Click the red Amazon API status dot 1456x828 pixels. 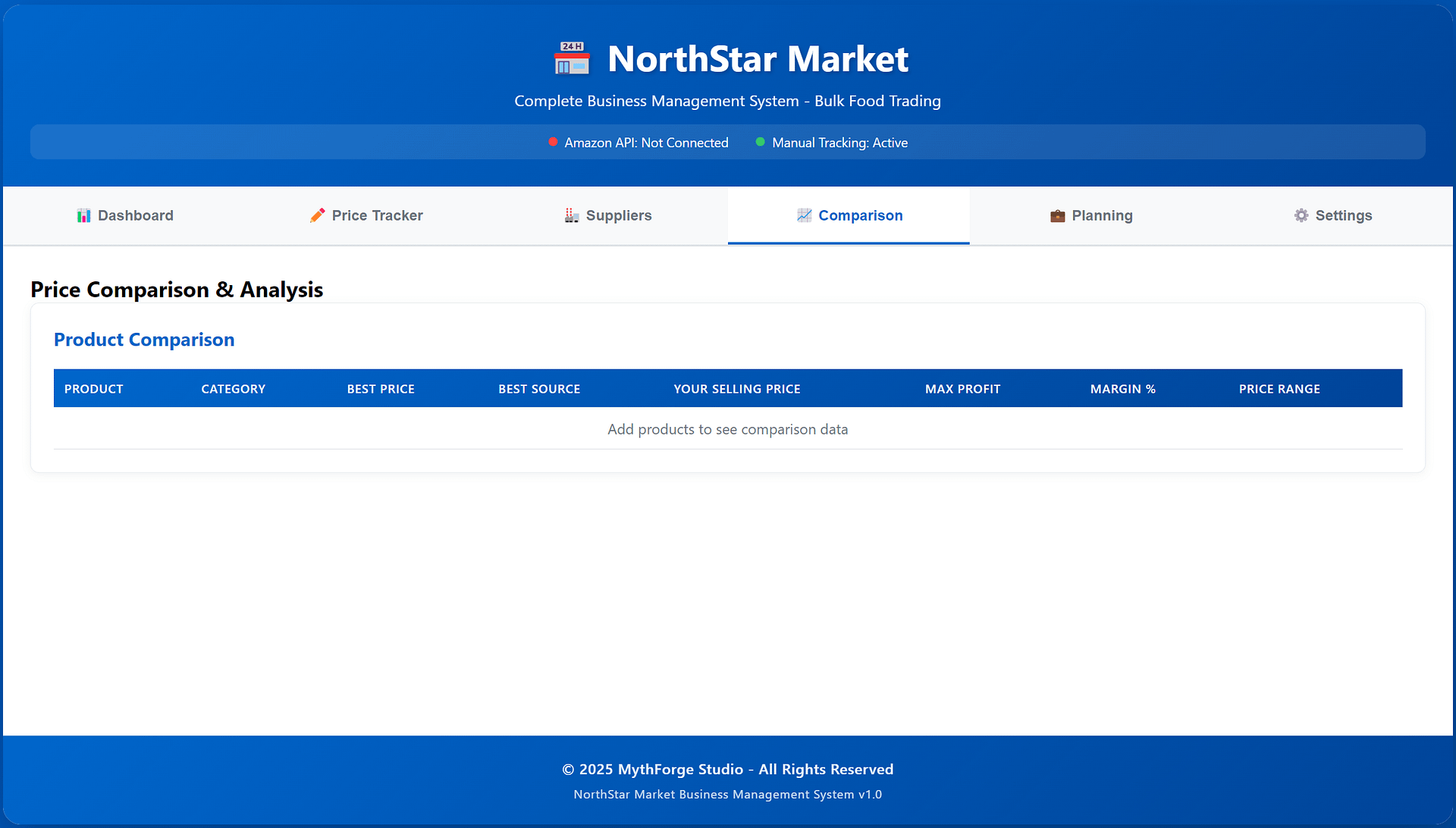pyautogui.click(x=554, y=142)
